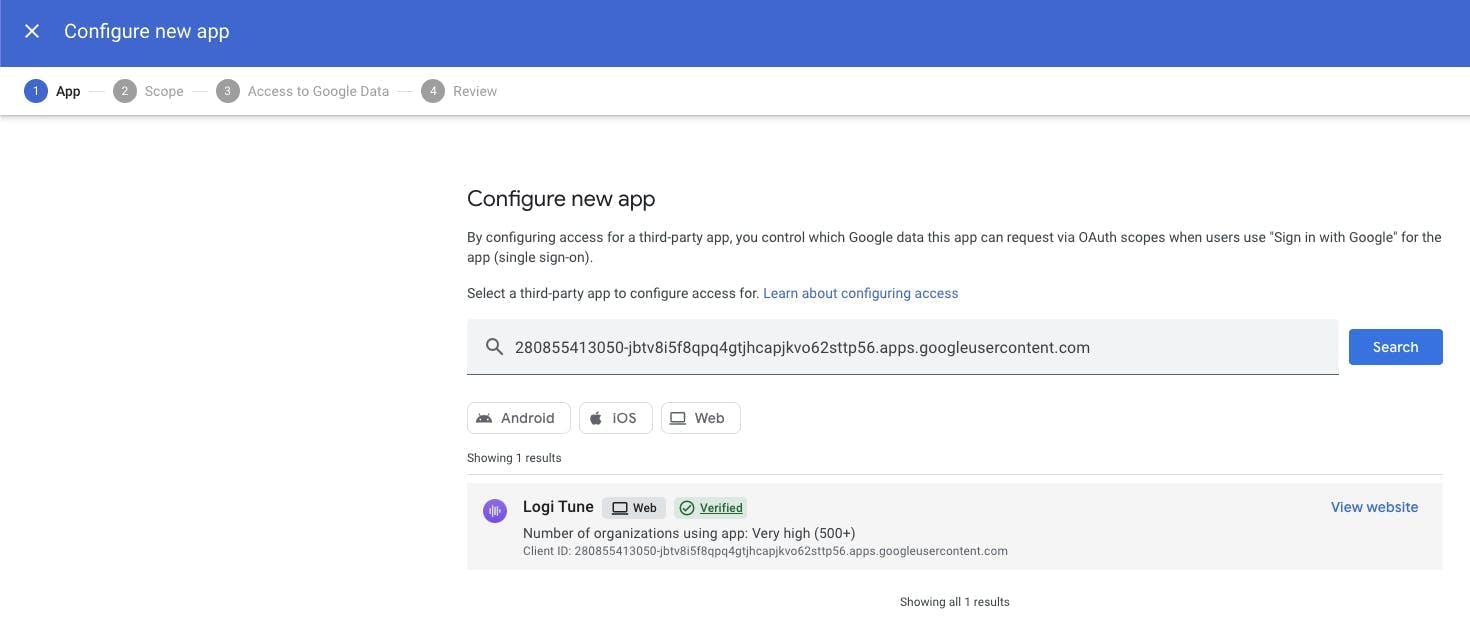Click the step 3 numbered circle
Viewport: 1470px width, 638px height.
[x=228, y=91]
